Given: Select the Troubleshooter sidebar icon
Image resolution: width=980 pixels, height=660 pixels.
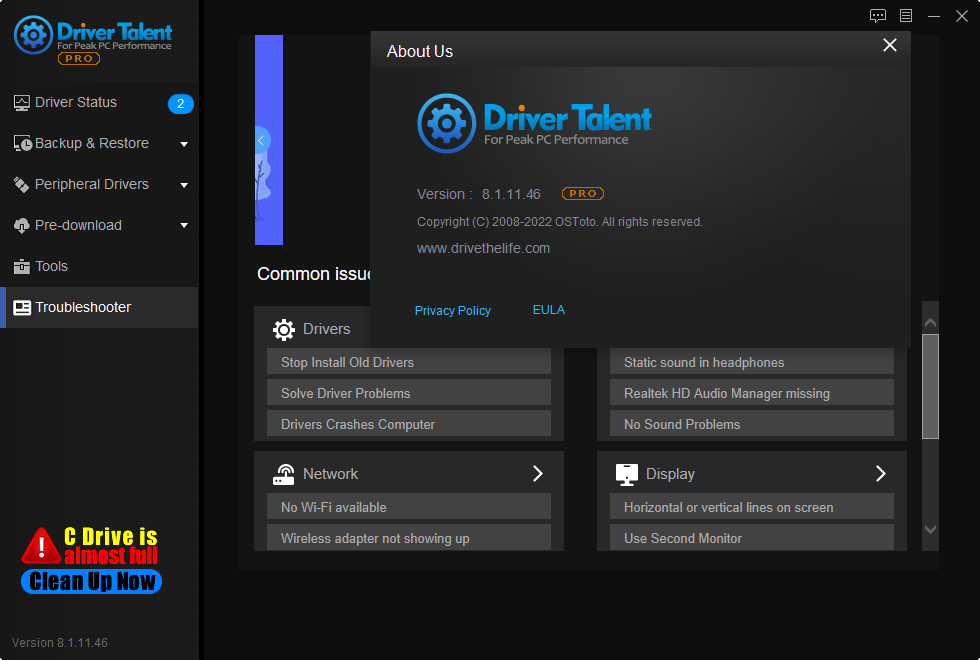Looking at the screenshot, I should 22,307.
